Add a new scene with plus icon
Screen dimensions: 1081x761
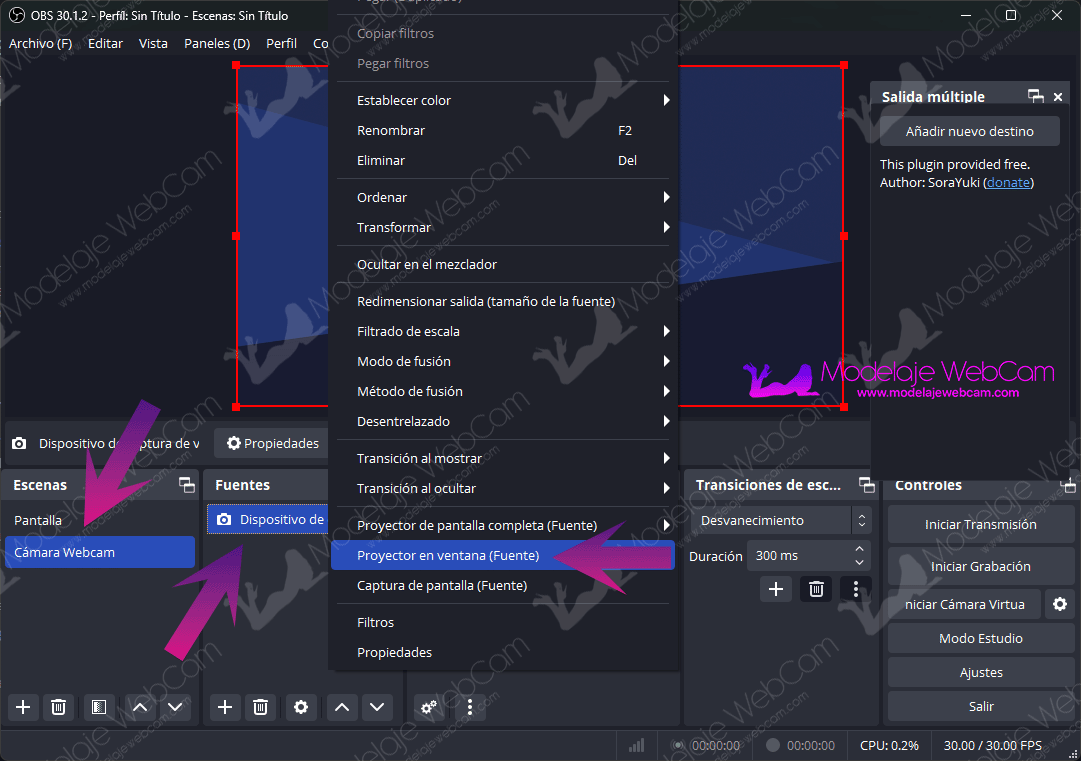click(23, 707)
